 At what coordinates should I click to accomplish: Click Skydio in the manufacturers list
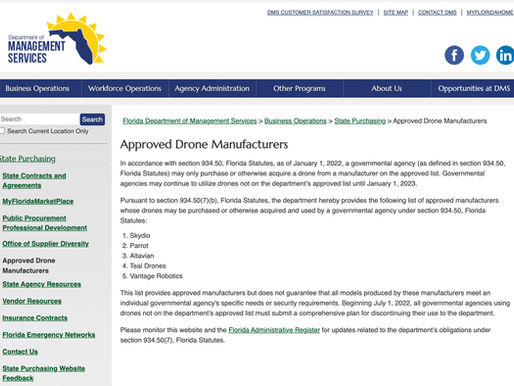click(x=140, y=235)
